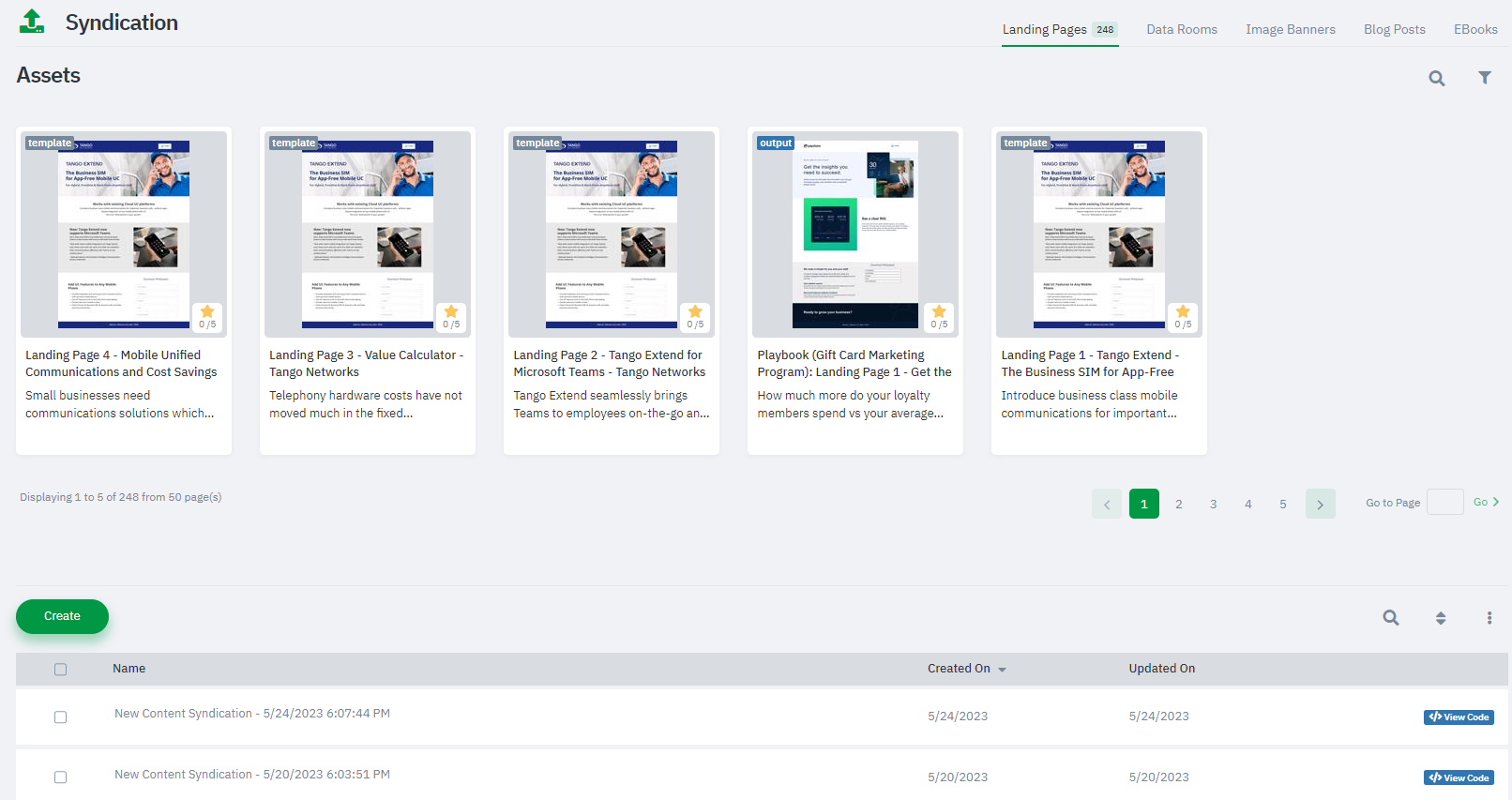The image size is (1512, 800).
Task: Check the 5/20/2023 Content Syndication row
Action: pyautogui.click(x=60, y=777)
